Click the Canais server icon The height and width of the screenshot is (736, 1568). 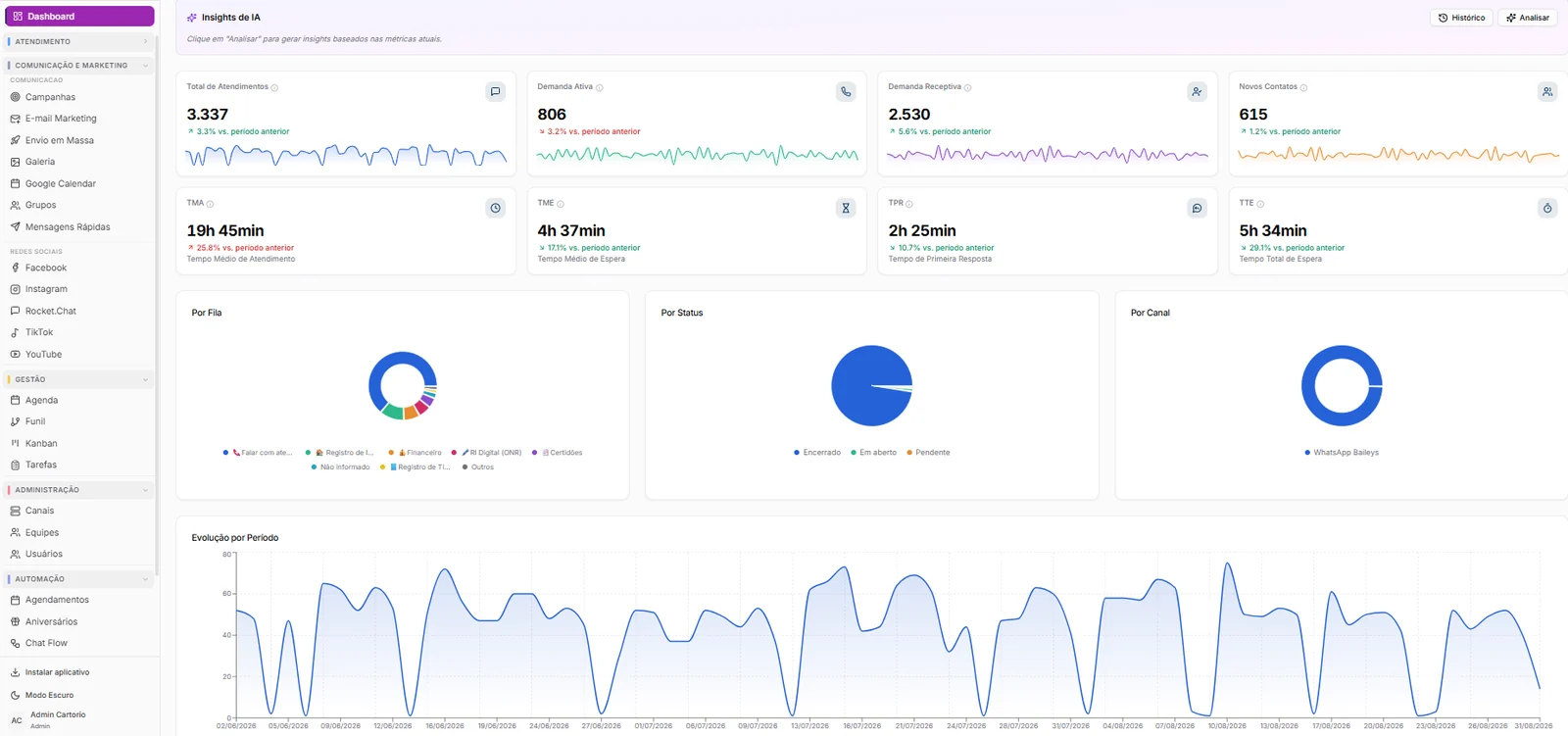point(15,511)
